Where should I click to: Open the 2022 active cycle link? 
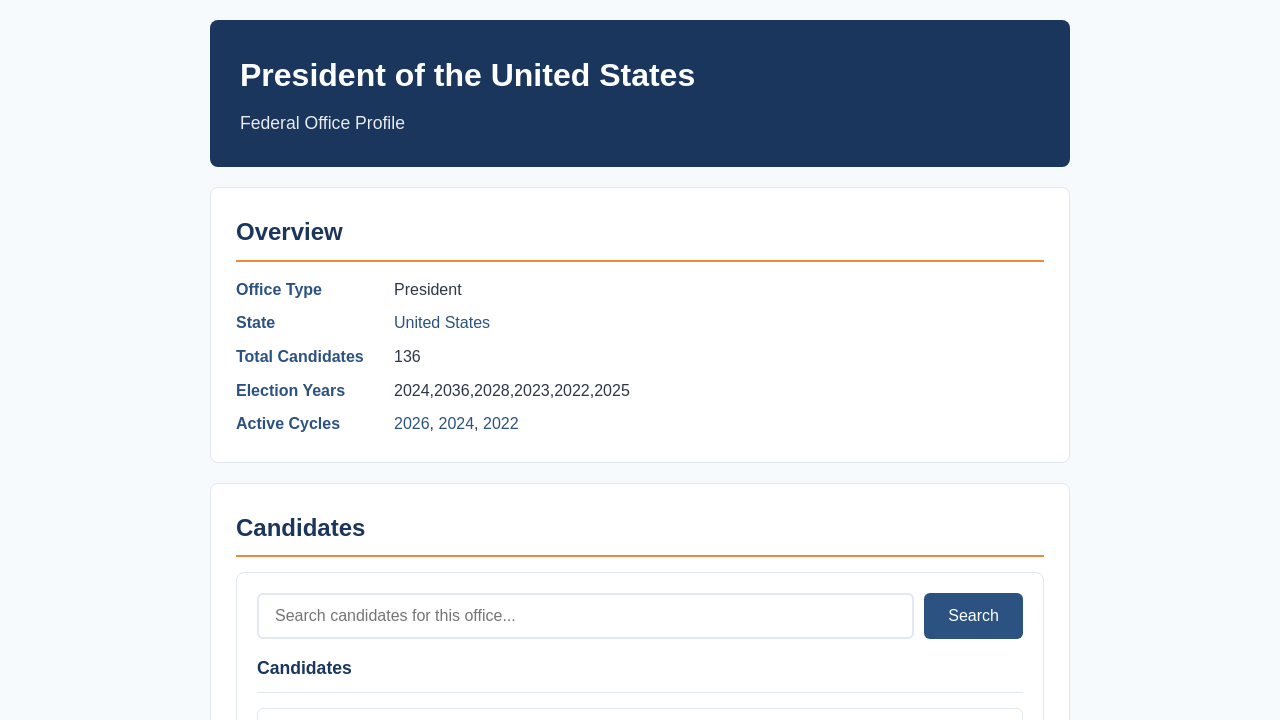tap(501, 424)
